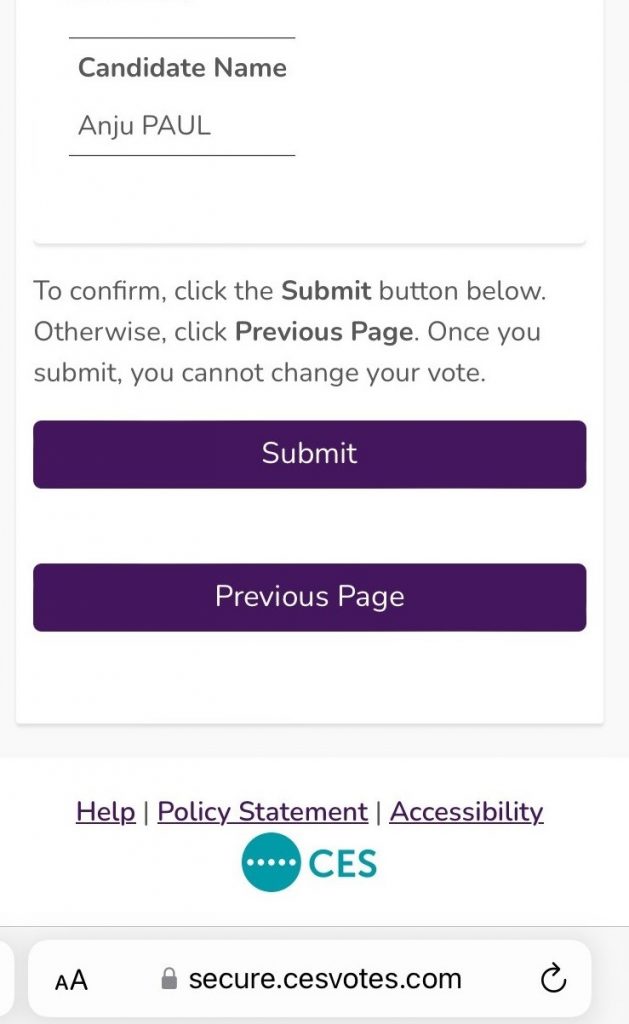Click the first separator bar between footer links

click(146, 812)
